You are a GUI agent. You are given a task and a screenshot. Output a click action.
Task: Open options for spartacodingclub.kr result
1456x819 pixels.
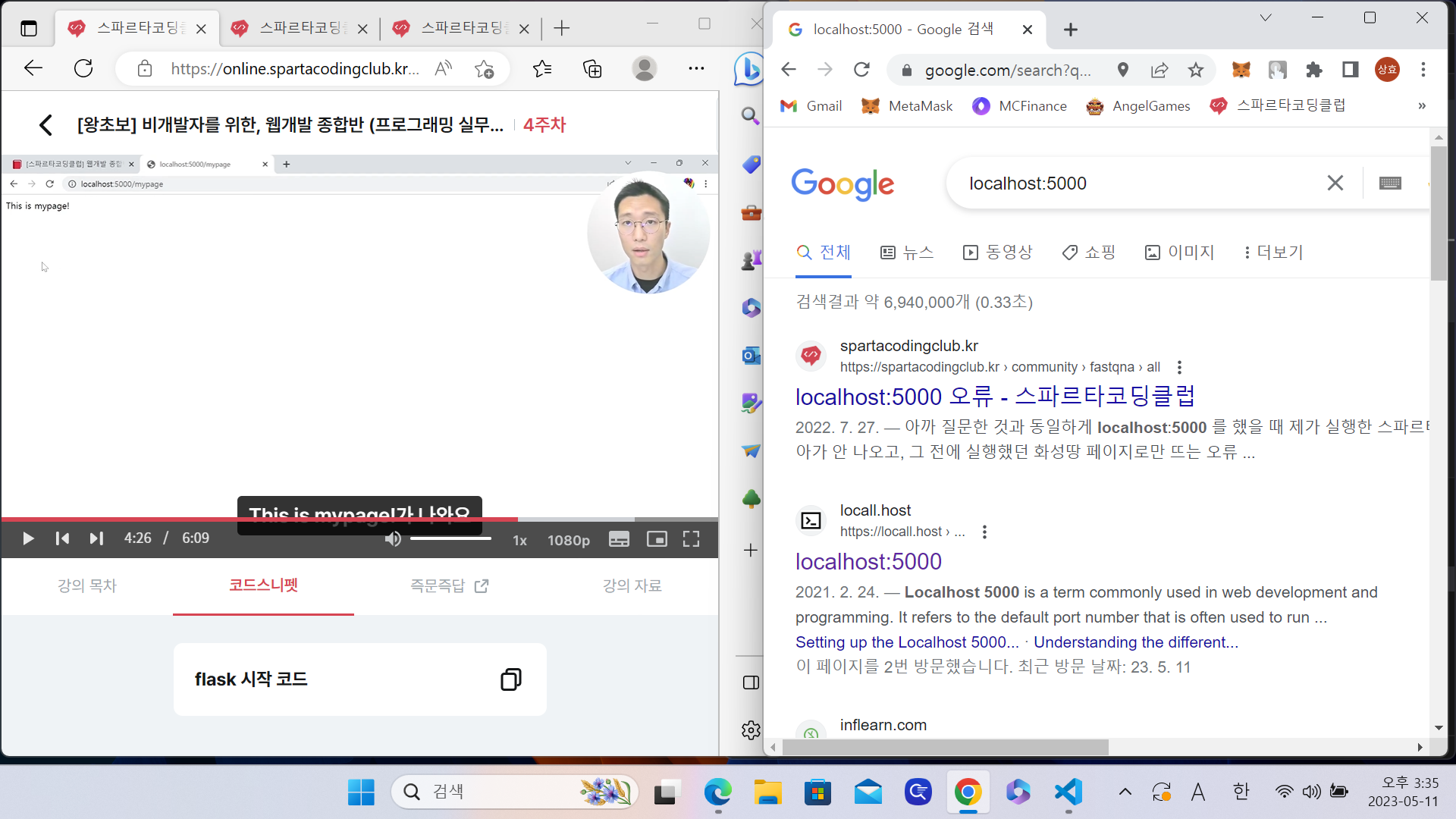pos(1179,368)
